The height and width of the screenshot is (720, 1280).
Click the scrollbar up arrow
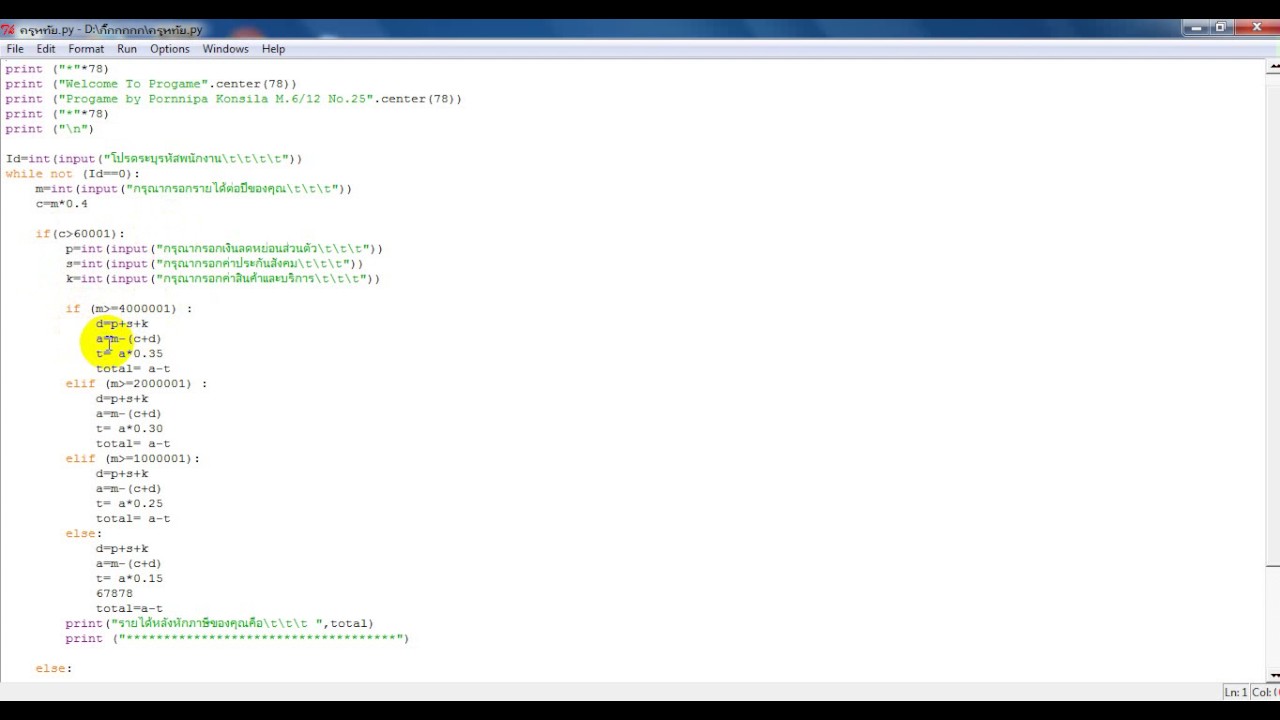(x=1272, y=68)
